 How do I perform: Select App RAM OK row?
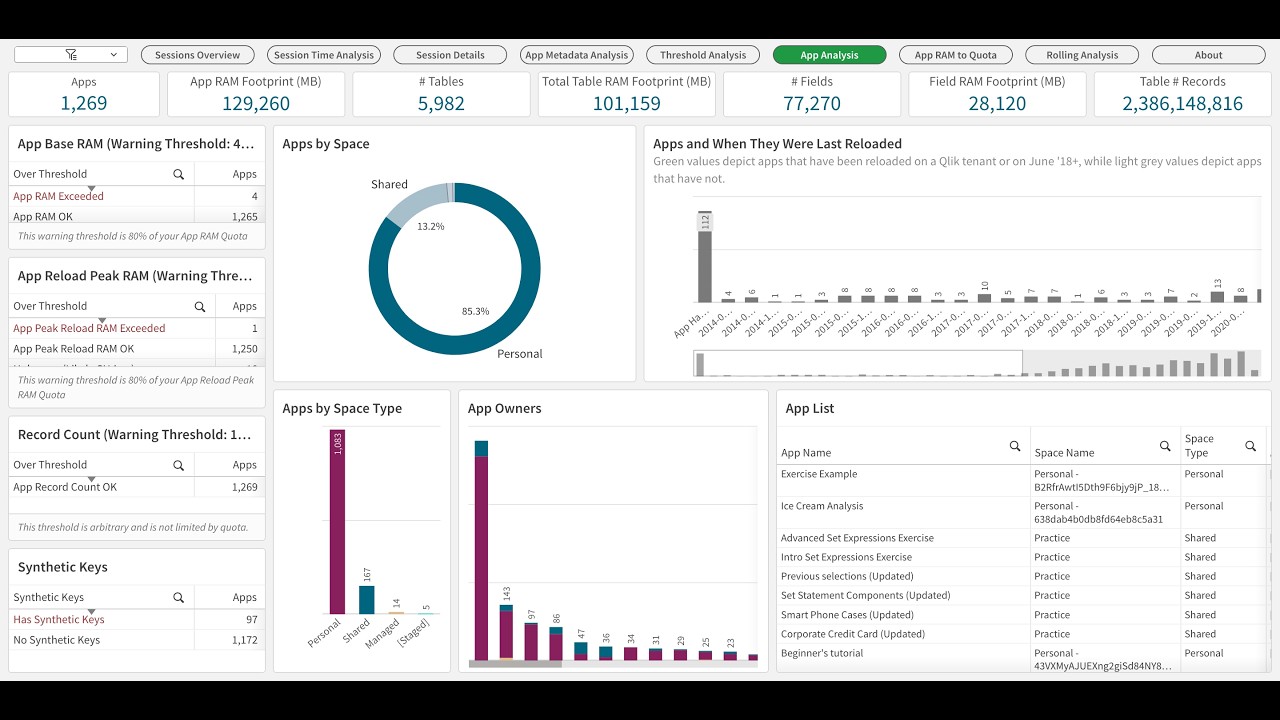tap(137, 216)
